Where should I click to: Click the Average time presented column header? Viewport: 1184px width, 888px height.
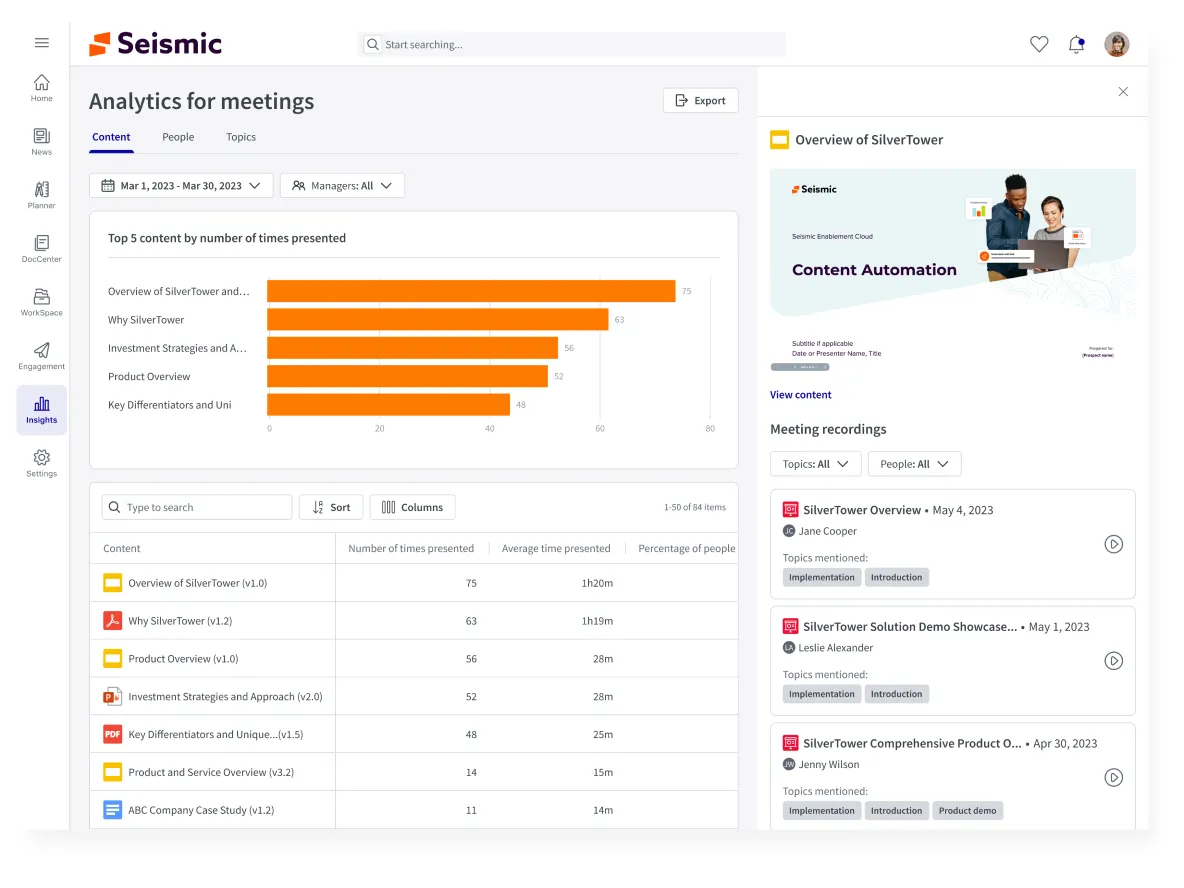tap(556, 548)
